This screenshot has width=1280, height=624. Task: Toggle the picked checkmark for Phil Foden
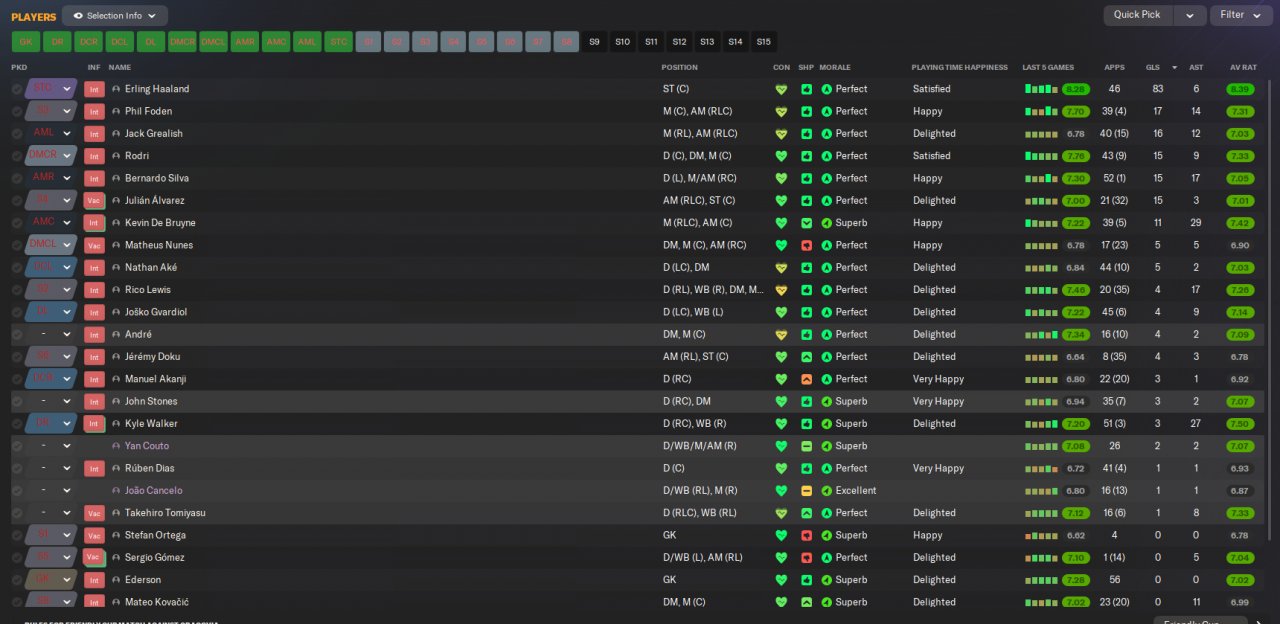(x=17, y=111)
